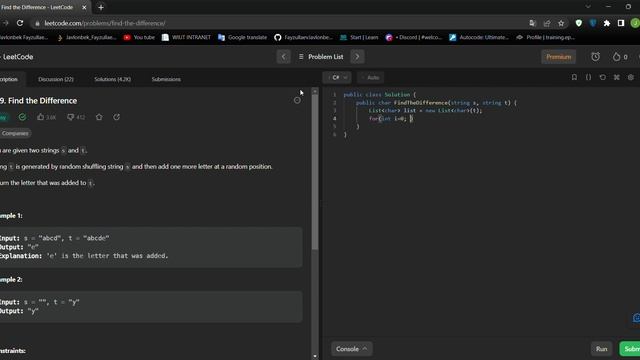Expand the Console panel

coord(351,349)
